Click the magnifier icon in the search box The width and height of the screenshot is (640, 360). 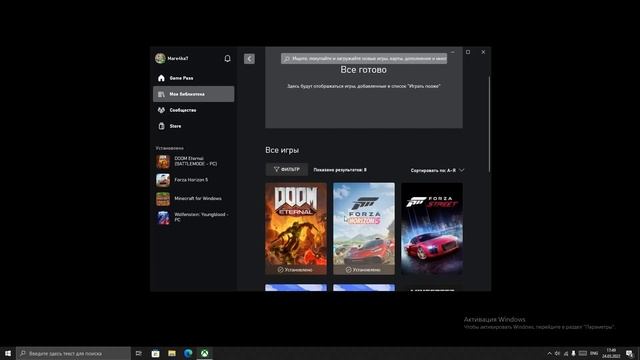tap(287, 59)
